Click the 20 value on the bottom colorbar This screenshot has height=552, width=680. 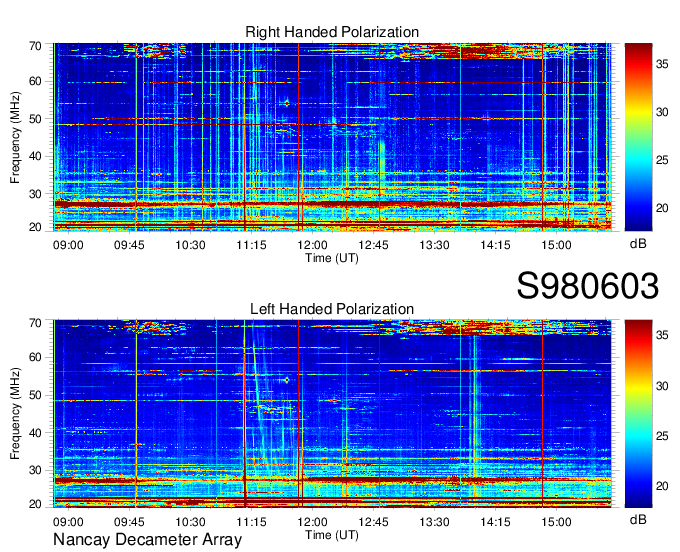click(662, 486)
